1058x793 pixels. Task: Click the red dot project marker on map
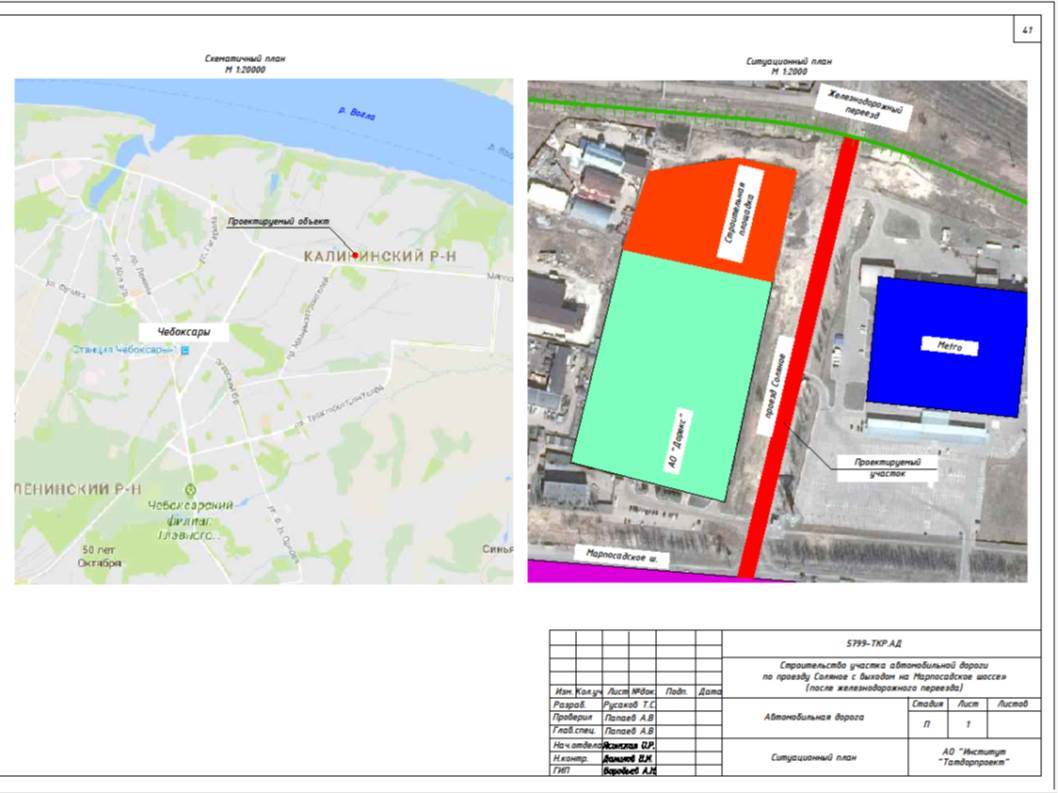tap(355, 255)
